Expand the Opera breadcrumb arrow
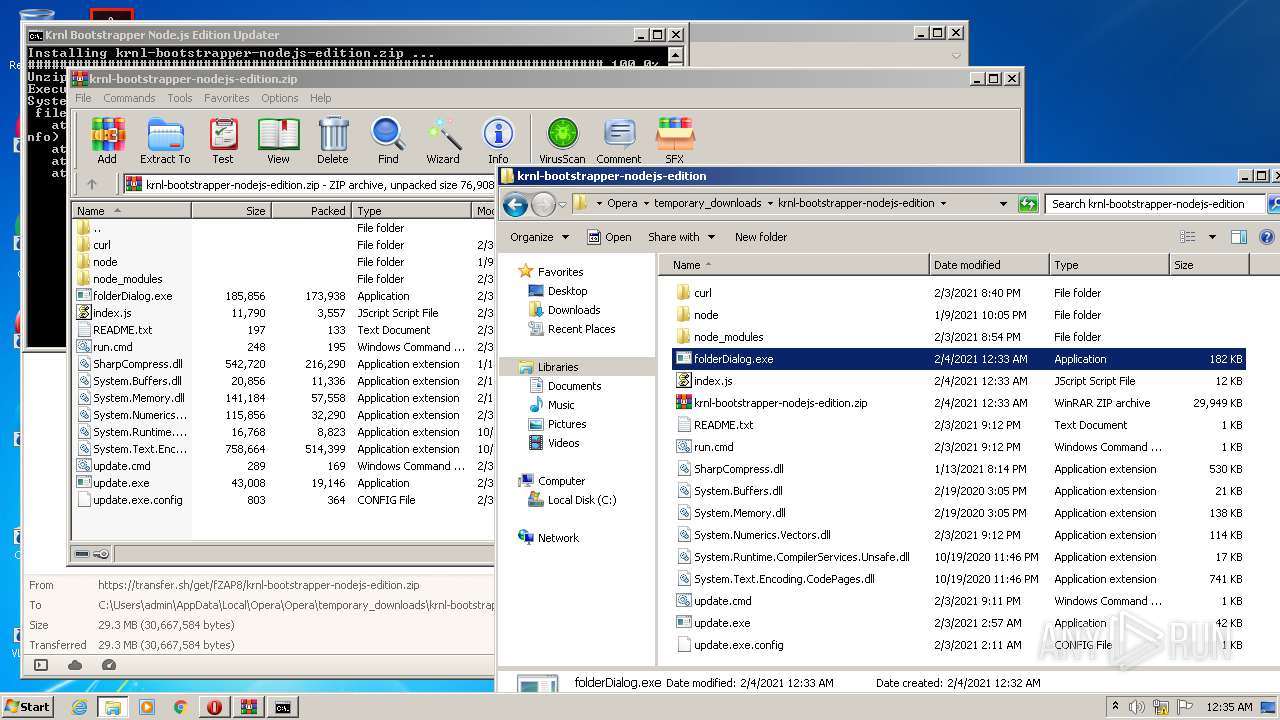The image size is (1280, 720). point(645,203)
